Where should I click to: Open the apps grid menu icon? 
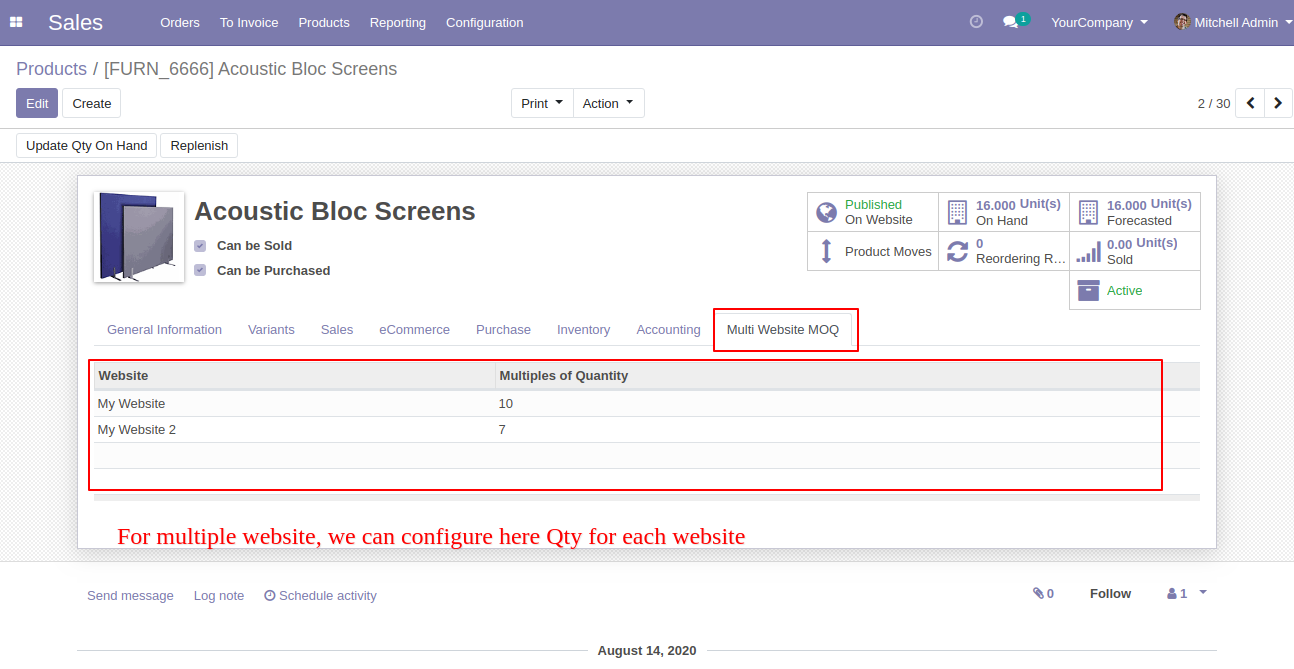16,22
